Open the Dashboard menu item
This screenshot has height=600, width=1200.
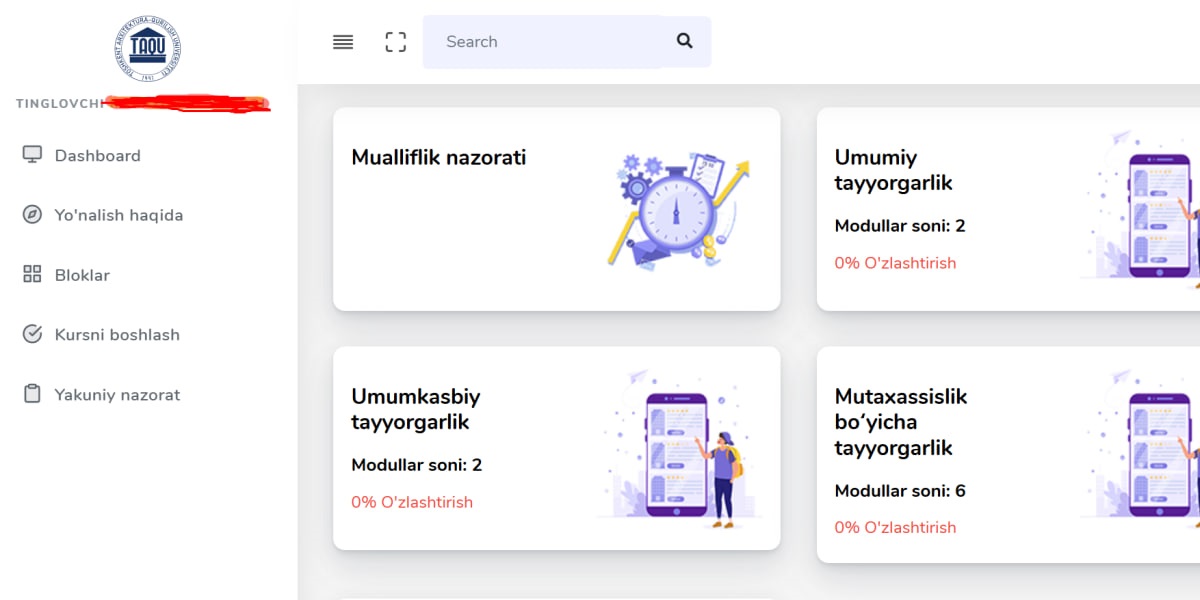tap(97, 156)
